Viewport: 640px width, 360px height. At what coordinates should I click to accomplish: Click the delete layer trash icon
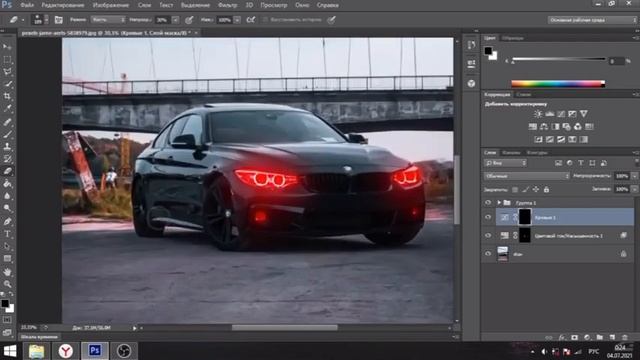click(x=624, y=337)
